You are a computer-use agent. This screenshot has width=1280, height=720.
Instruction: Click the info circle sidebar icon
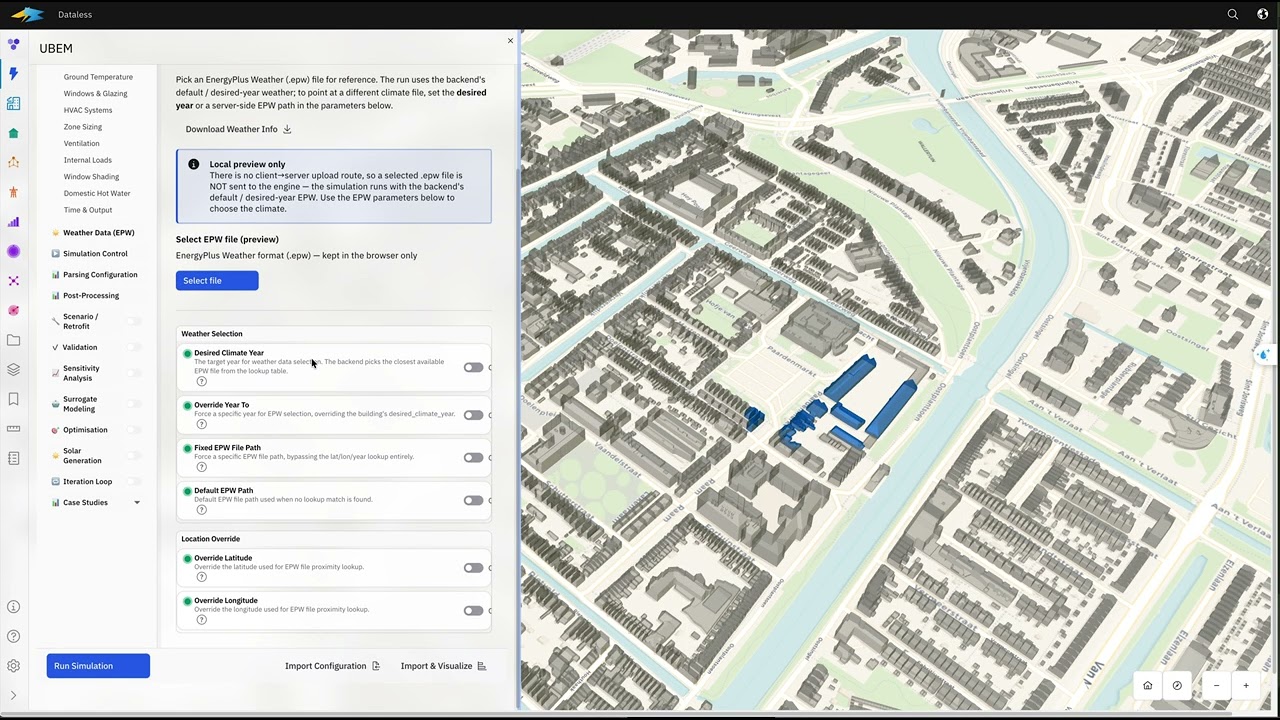coord(13,607)
